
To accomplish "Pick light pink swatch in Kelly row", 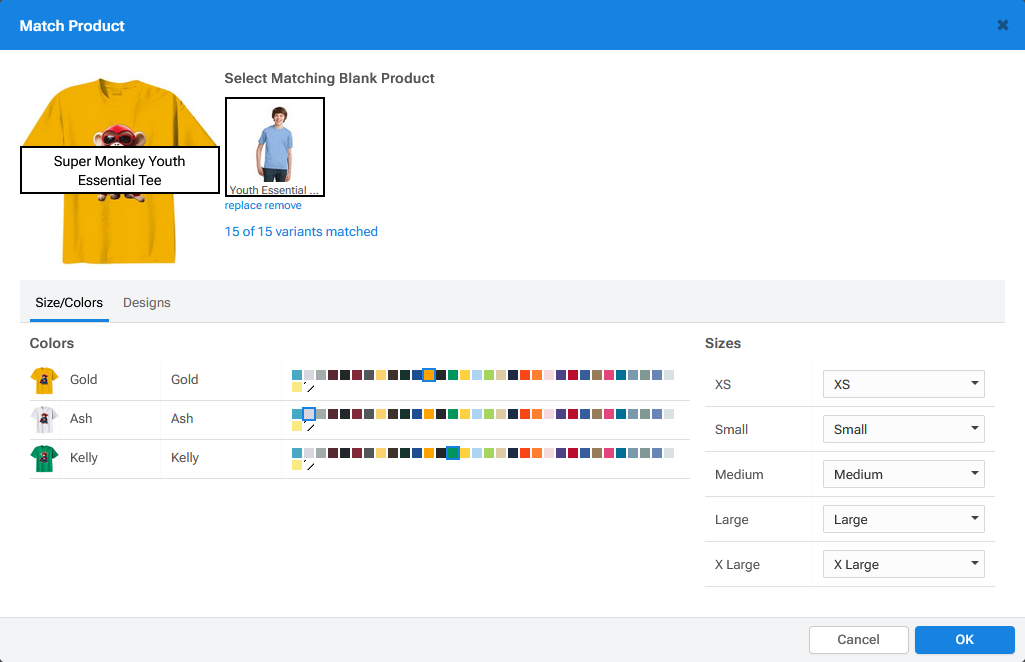I will point(549,453).
